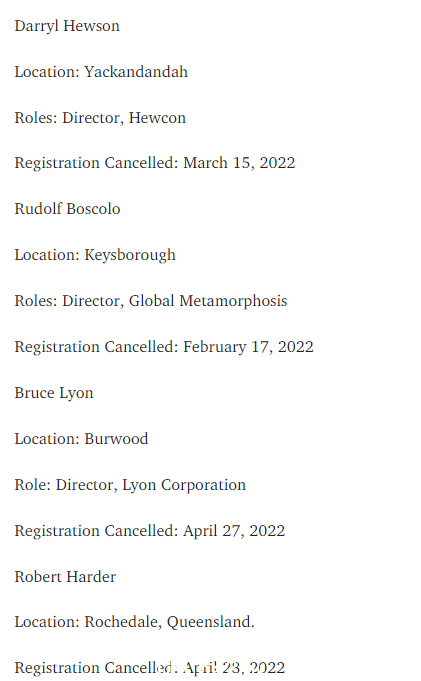The image size is (421, 681).
Task: Click Registration Cancelled: February 17, 2022
Action: click(164, 347)
